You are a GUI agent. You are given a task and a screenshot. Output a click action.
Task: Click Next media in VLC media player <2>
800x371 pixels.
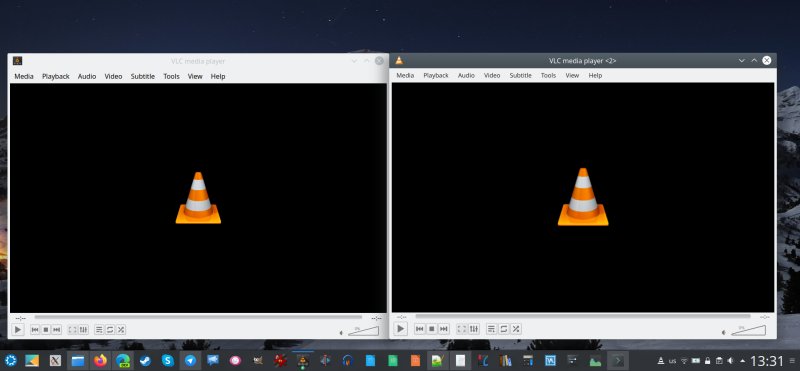(444, 329)
